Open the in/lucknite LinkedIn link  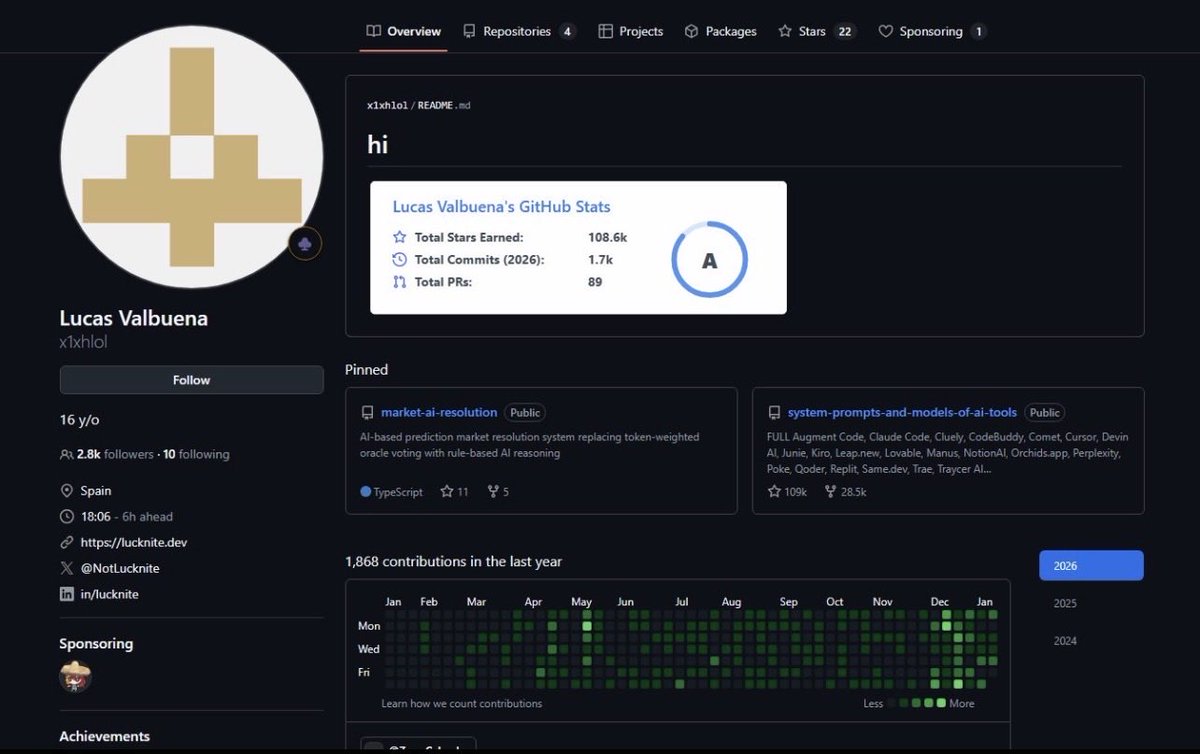[x=110, y=594]
